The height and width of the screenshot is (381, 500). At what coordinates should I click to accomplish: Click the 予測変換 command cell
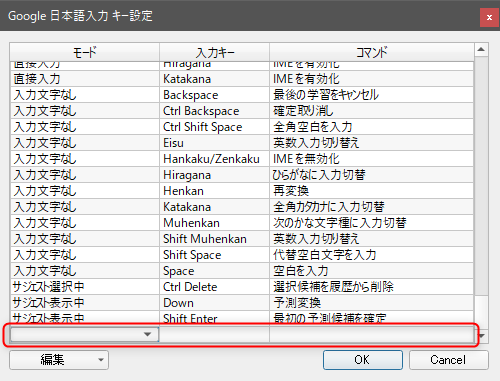tap(371, 303)
